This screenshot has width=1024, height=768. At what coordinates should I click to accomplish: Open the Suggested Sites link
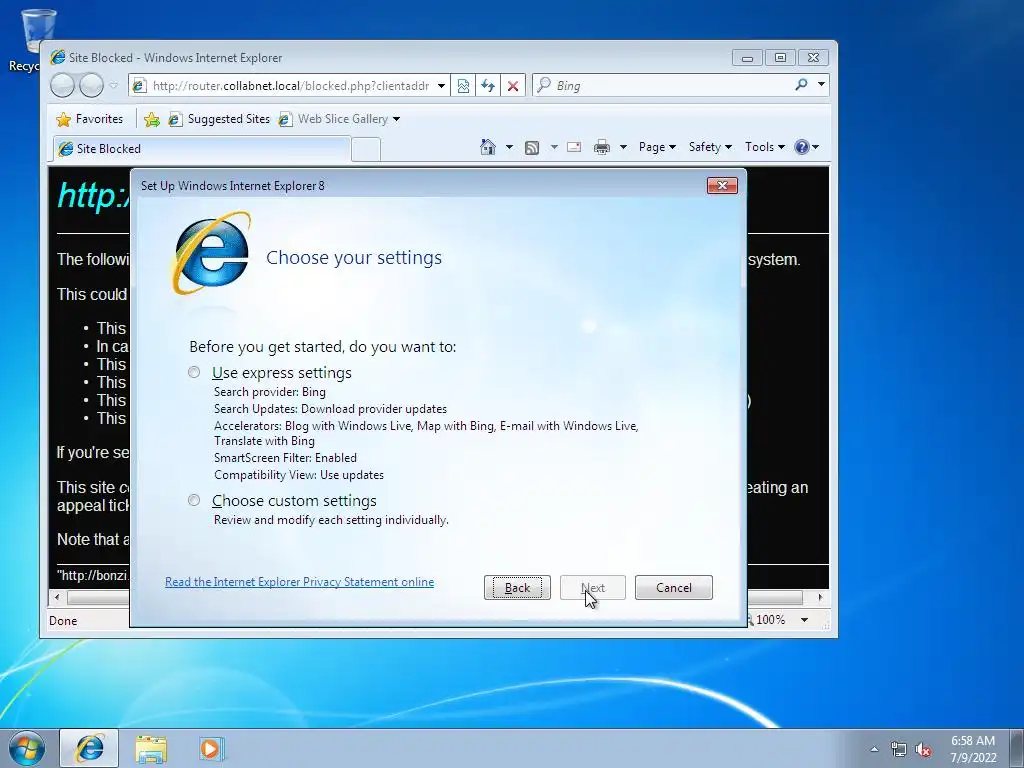[219, 119]
